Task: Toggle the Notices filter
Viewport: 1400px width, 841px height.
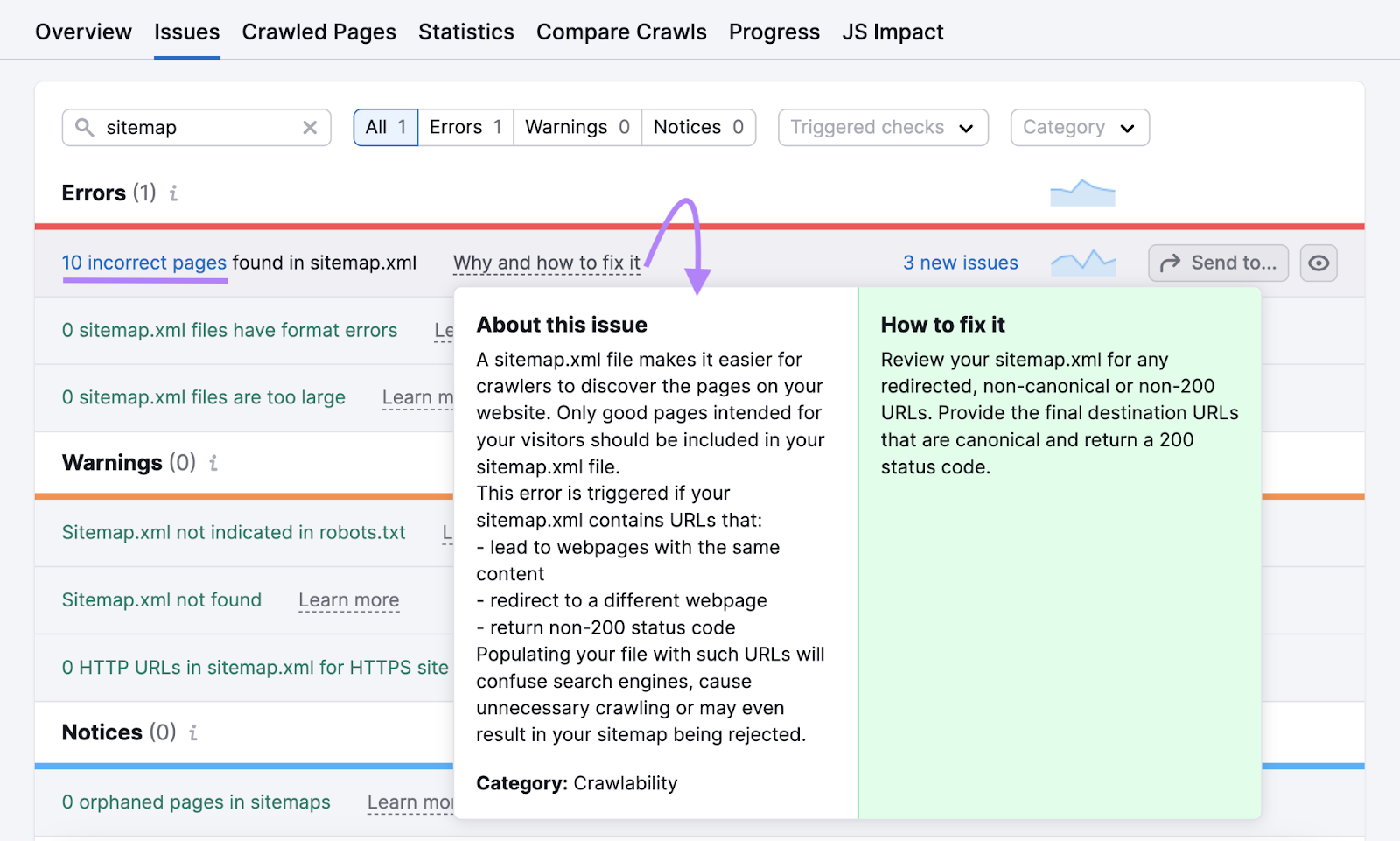Action: click(x=697, y=127)
